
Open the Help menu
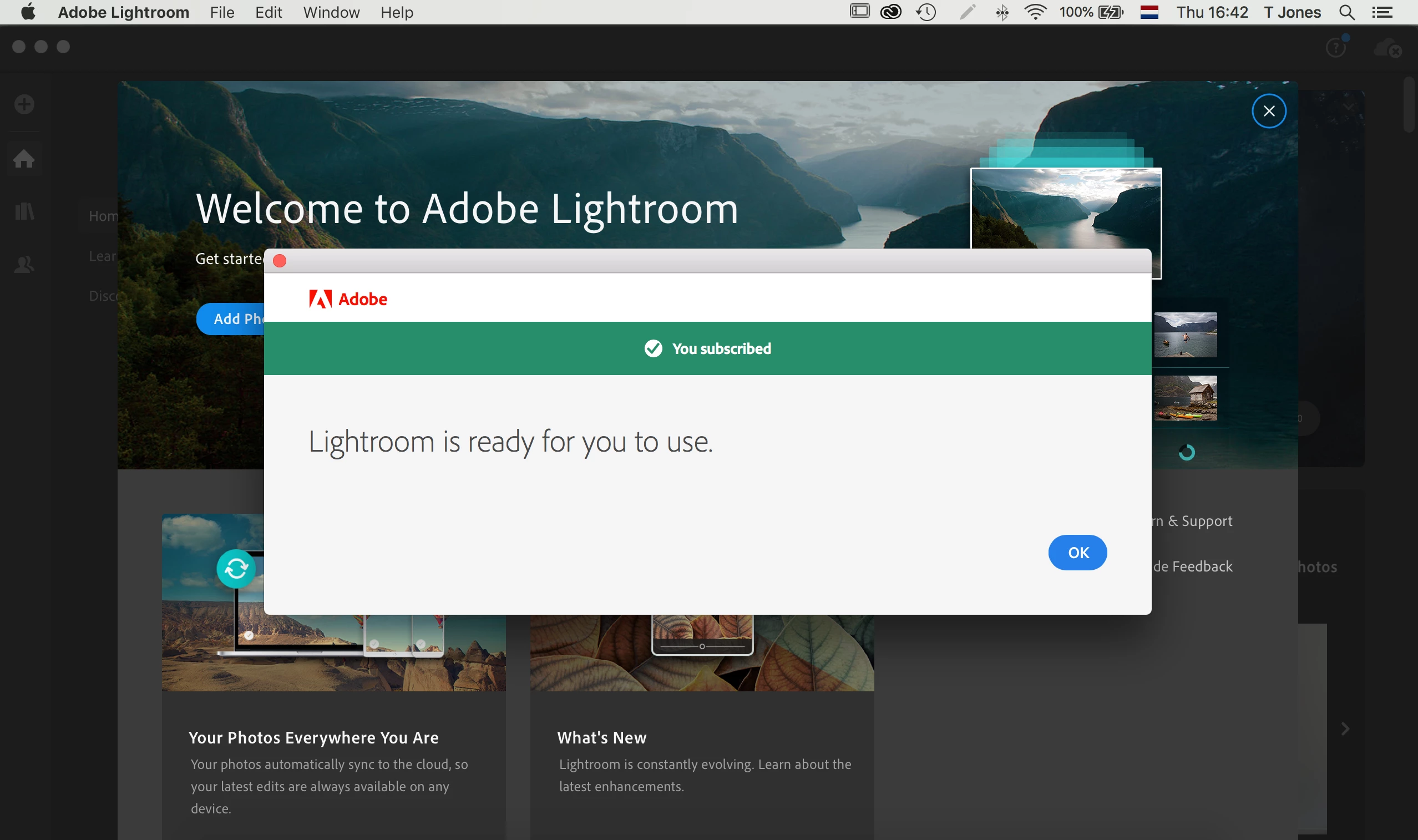coord(397,12)
